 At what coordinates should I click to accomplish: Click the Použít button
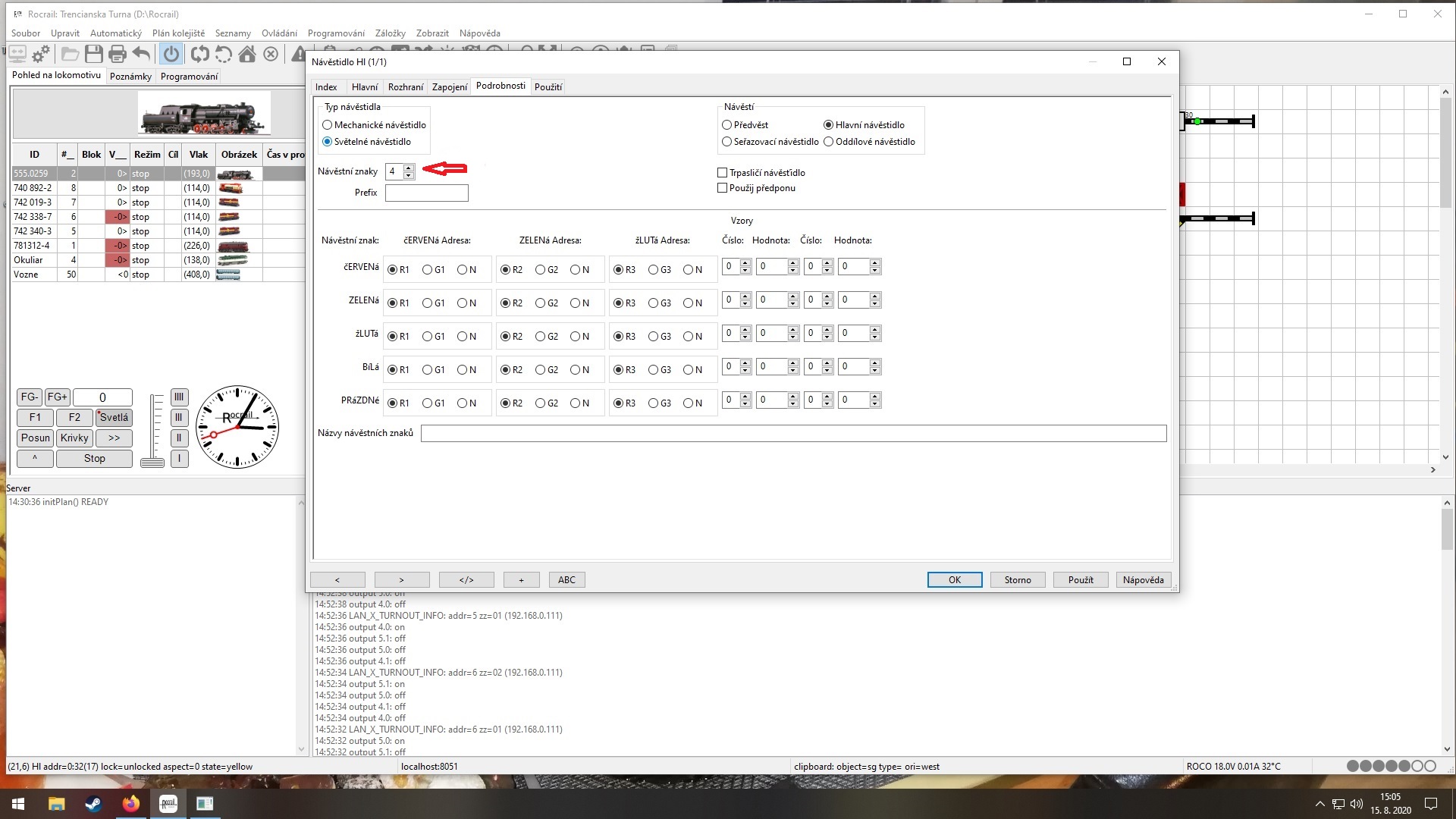point(1080,580)
